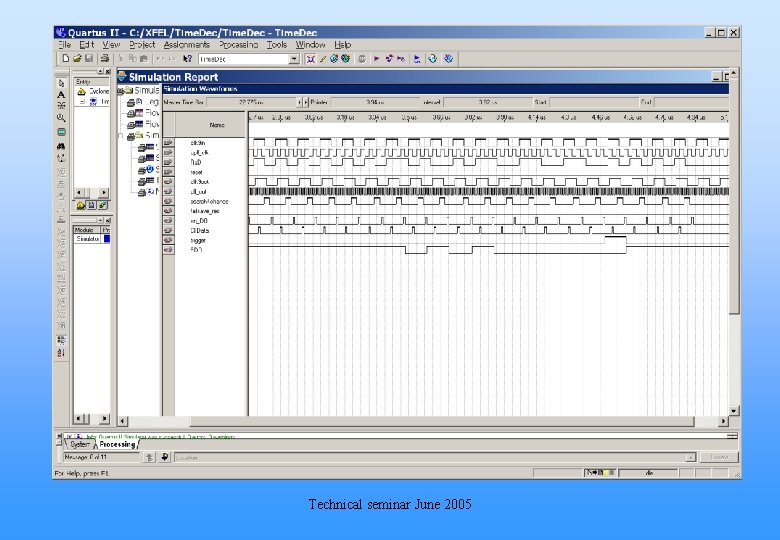780x540 pixels.
Task: Click the context Help arrow icon
Action: (x=187, y=59)
